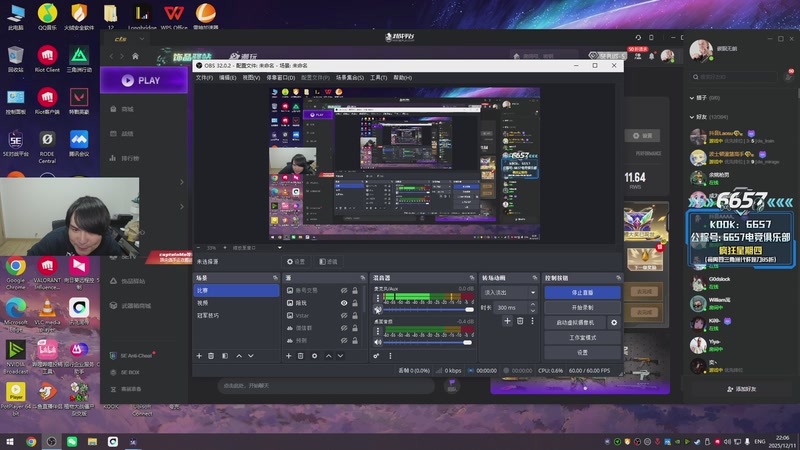Move selected source up in list
Image resolution: width=800 pixels, height=450 pixels.
point(329,356)
